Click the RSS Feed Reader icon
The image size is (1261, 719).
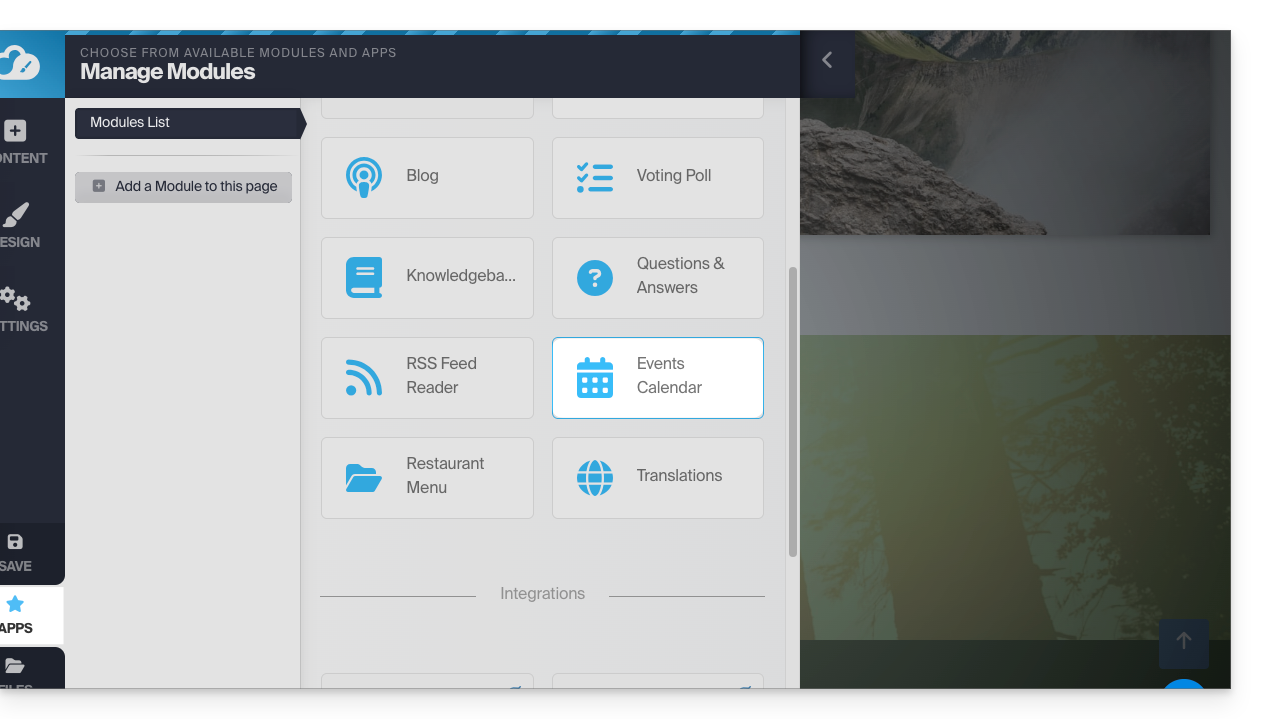[364, 377]
